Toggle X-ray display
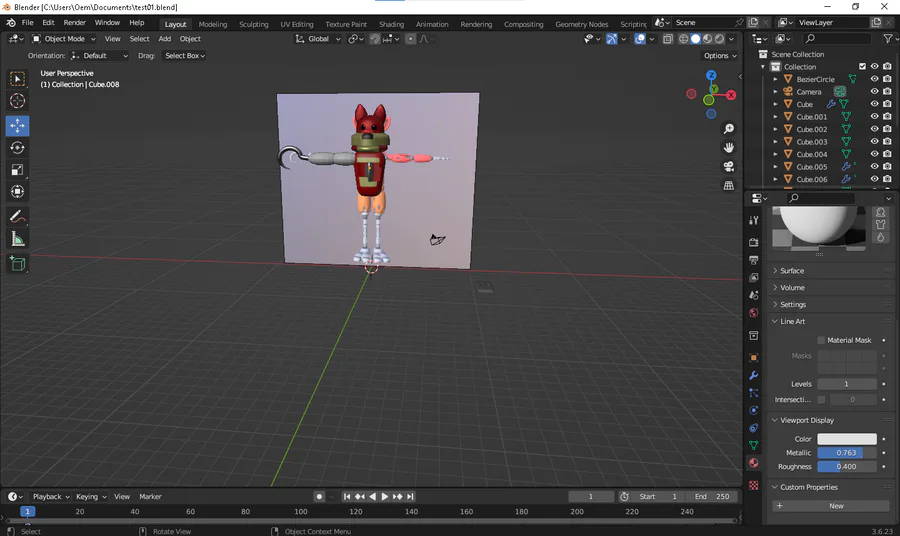 point(668,39)
